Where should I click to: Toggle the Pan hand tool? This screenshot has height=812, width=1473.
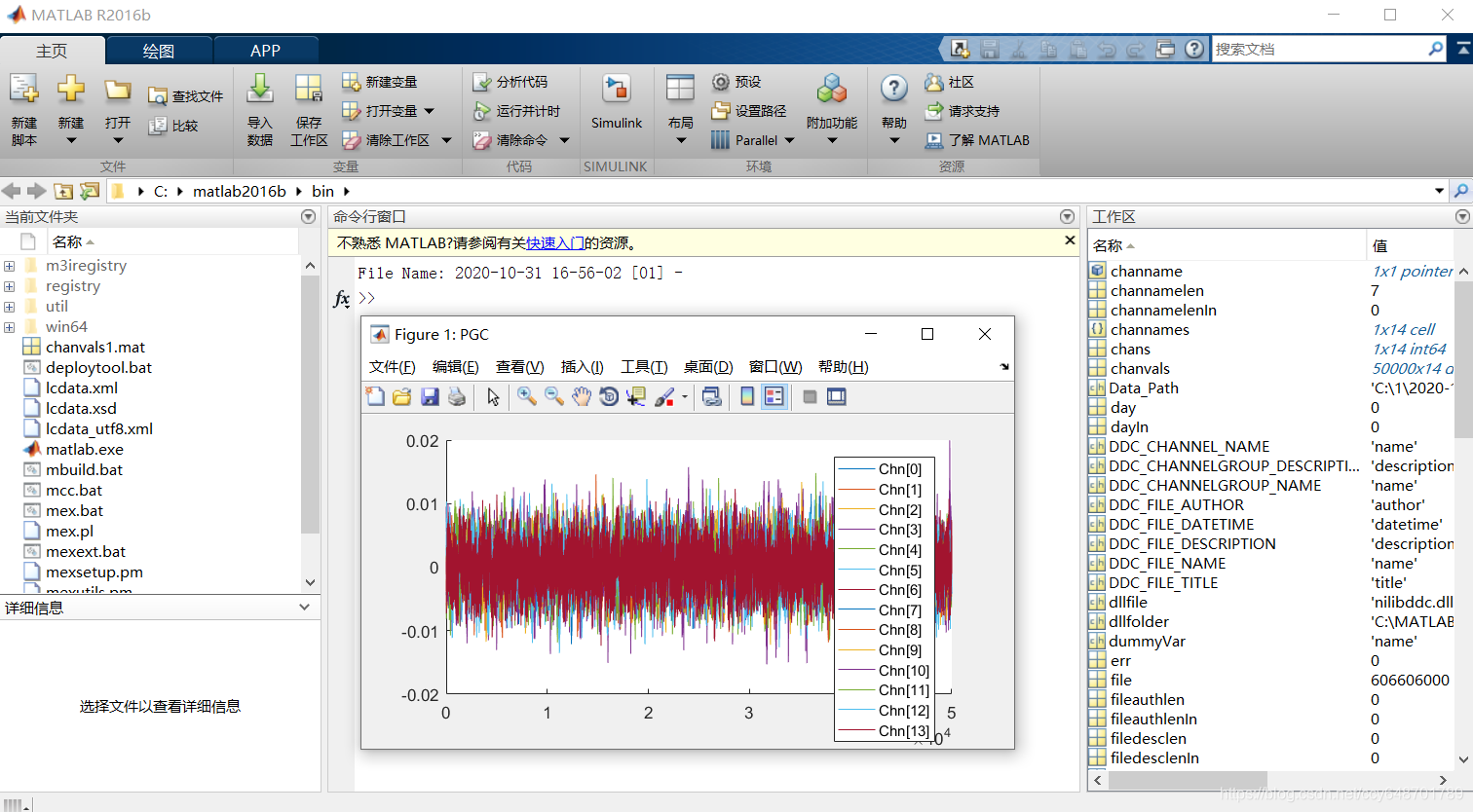pos(582,396)
